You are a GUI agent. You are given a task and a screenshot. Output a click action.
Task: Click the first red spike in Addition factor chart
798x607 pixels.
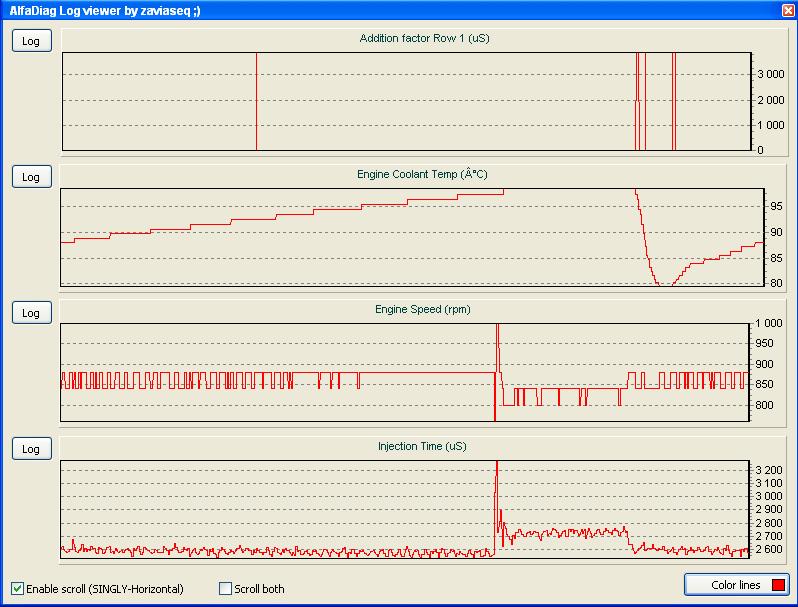point(257,100)
